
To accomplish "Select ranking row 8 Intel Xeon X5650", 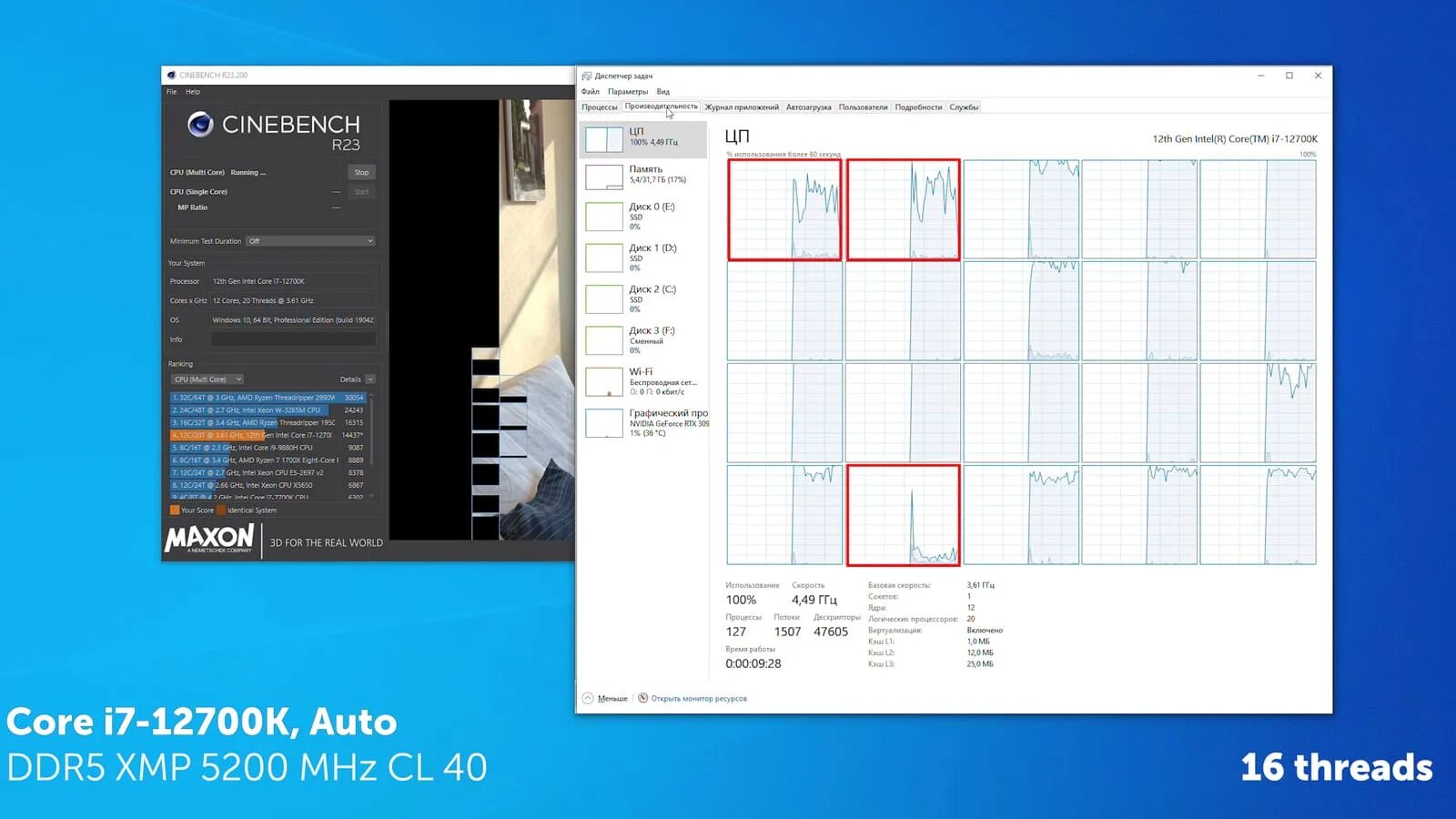I will coord(268,485).
